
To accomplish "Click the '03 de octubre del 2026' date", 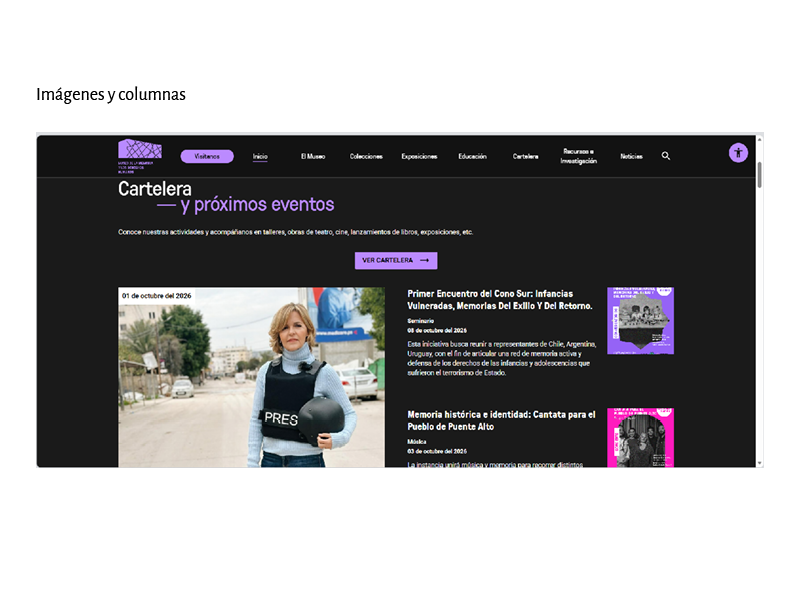I will [x=437, y=452].
